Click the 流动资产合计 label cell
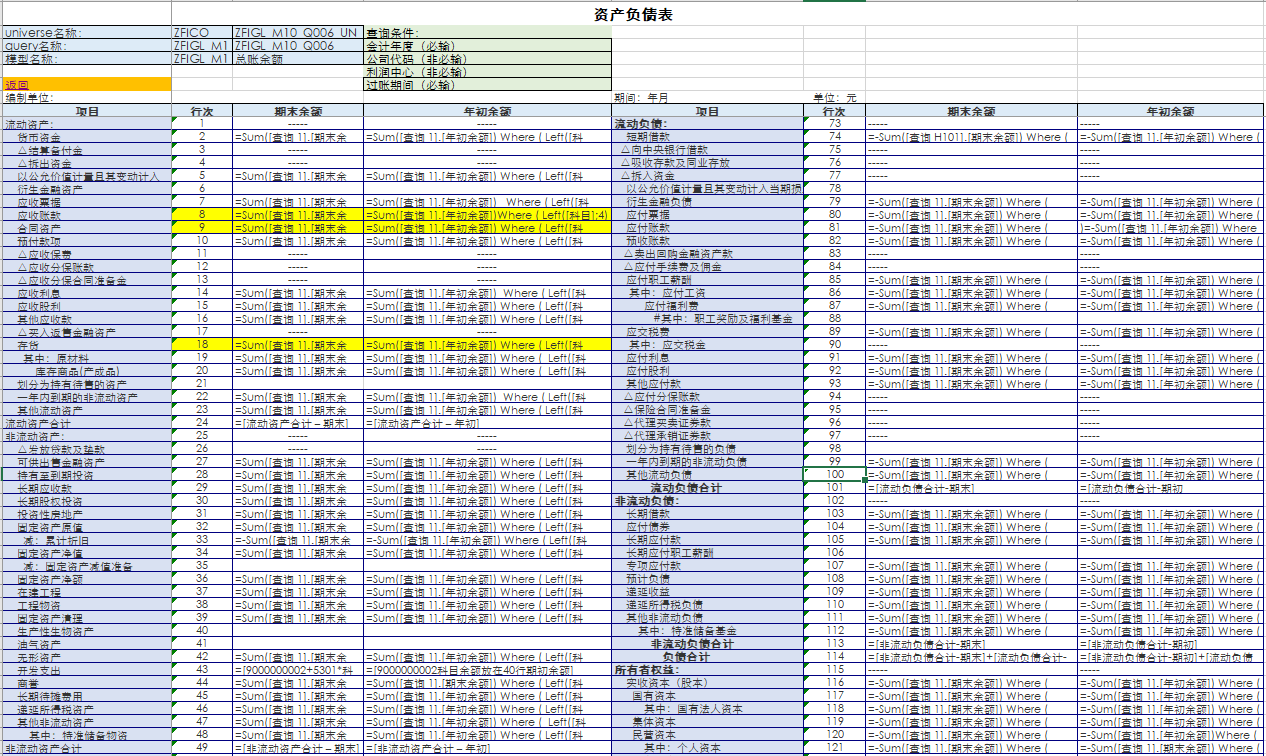Screen dimensions: 1266x756 click(x=87, y=423)
